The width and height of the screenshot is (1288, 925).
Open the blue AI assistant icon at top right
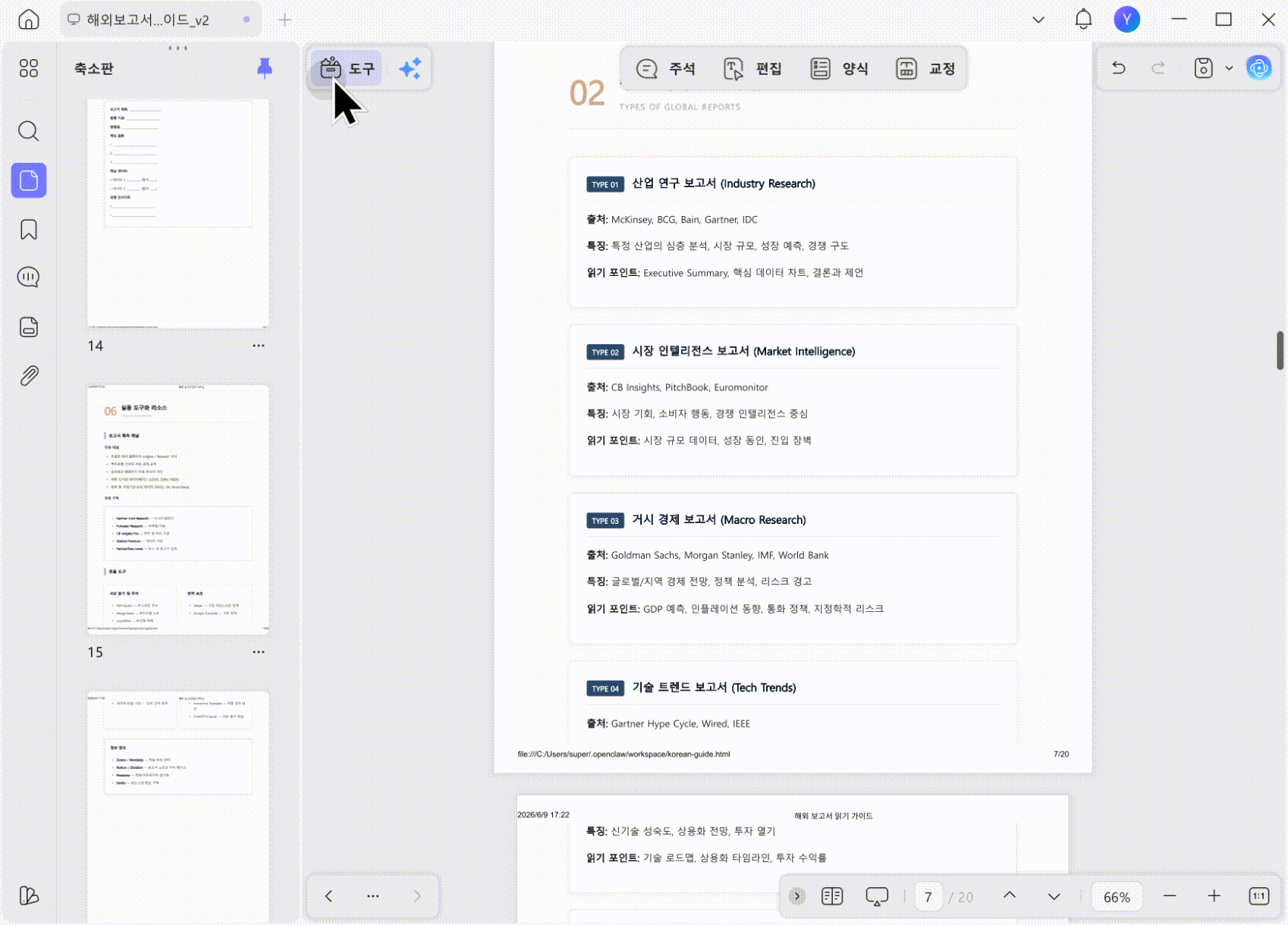[x=1259, y=68]
